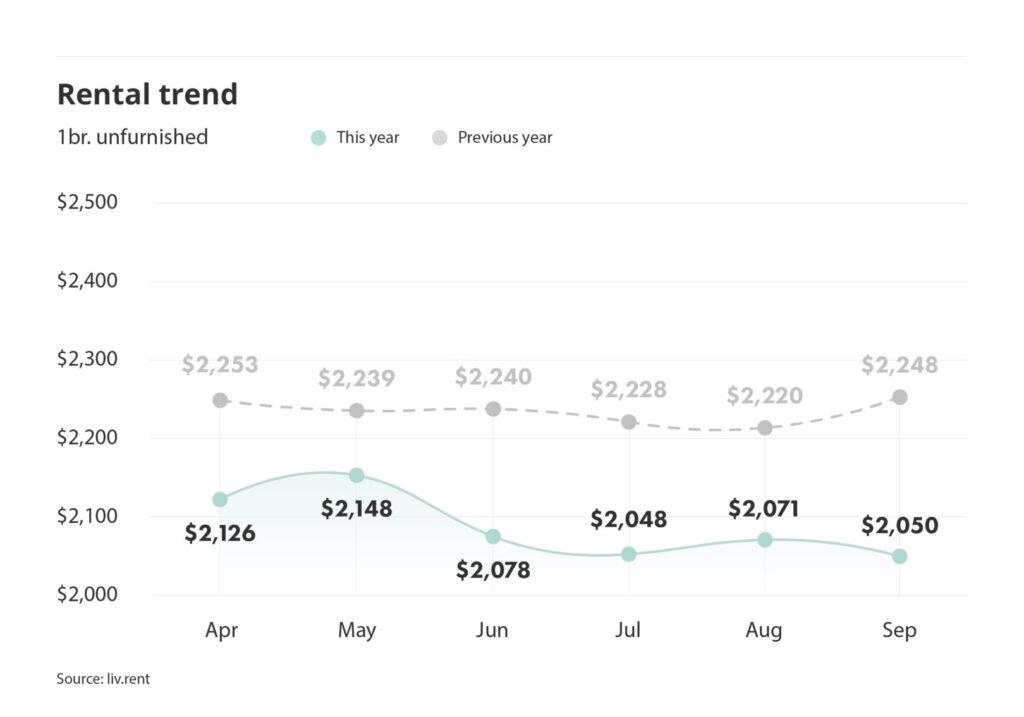Click the May this-year data point
The width and height of the screenshot is (1024, 717).
click(357, 475)
